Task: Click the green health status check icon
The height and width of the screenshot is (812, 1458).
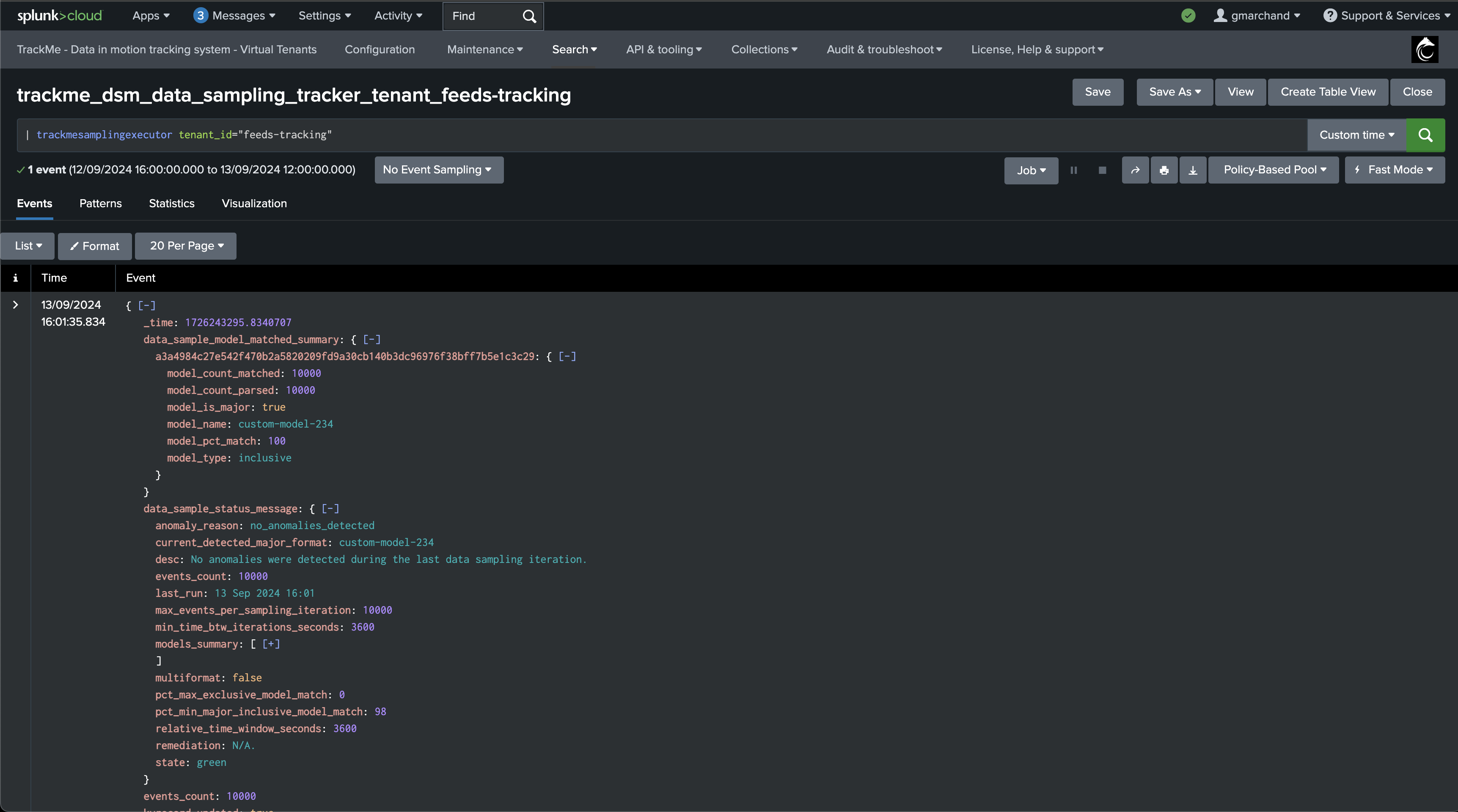Action: point(1188,15)
